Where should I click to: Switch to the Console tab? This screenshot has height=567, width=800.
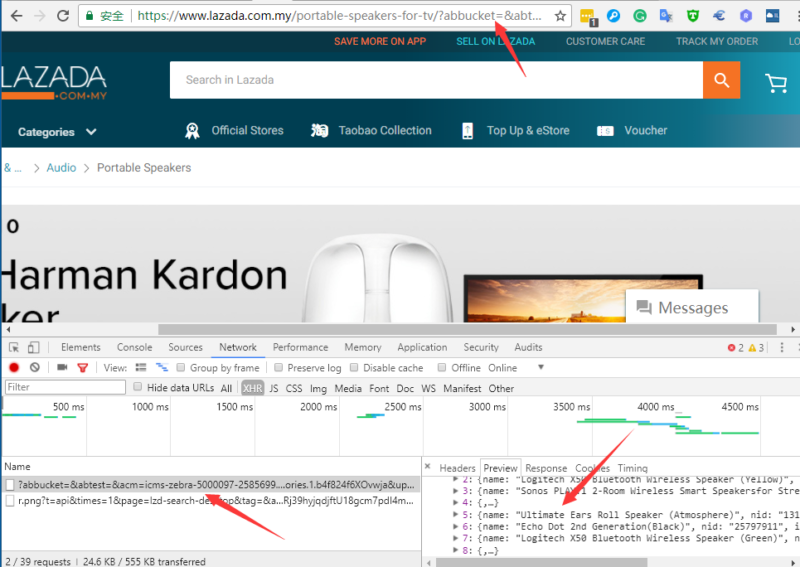click(135, 348)
